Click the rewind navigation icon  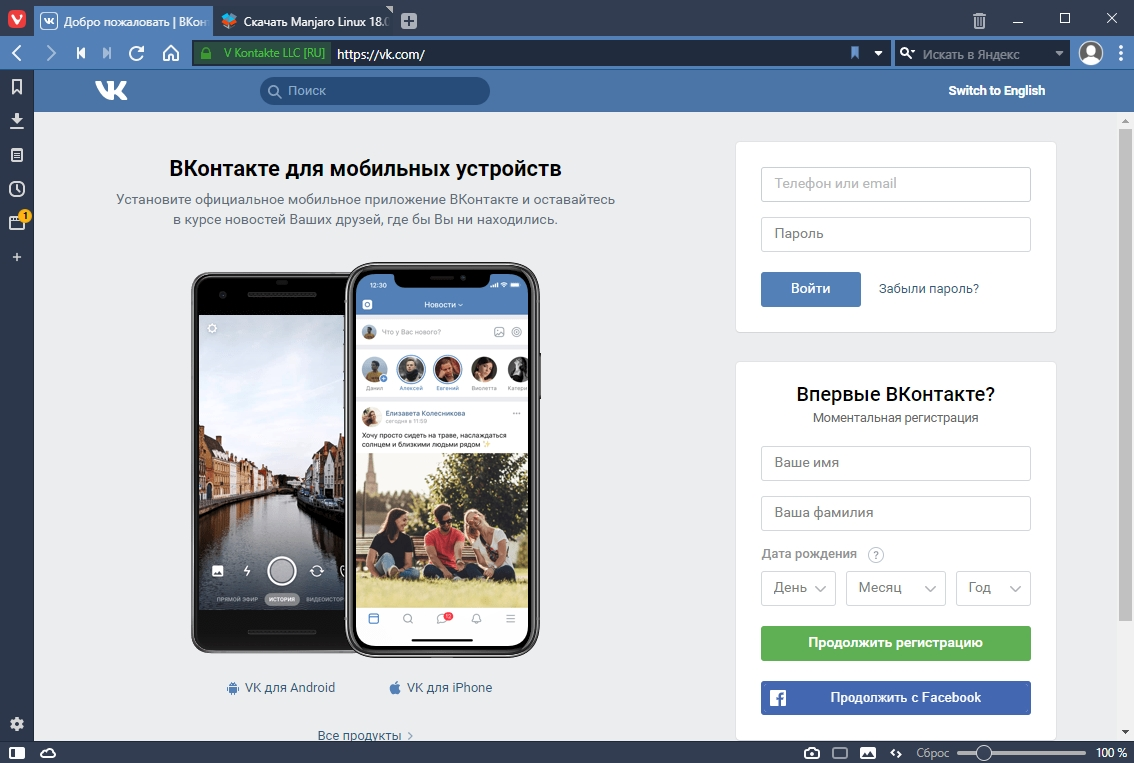point(81,53)
